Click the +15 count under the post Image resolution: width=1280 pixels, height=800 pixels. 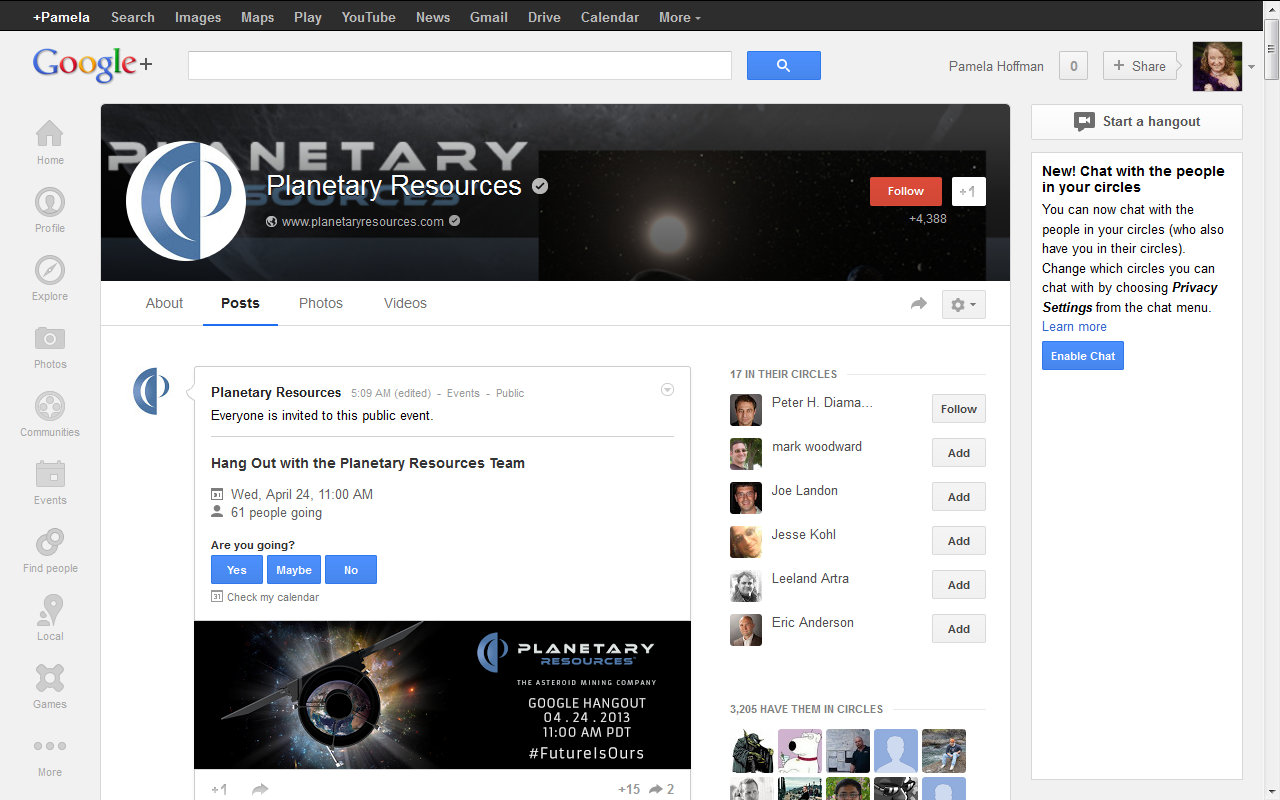[629, 789]
